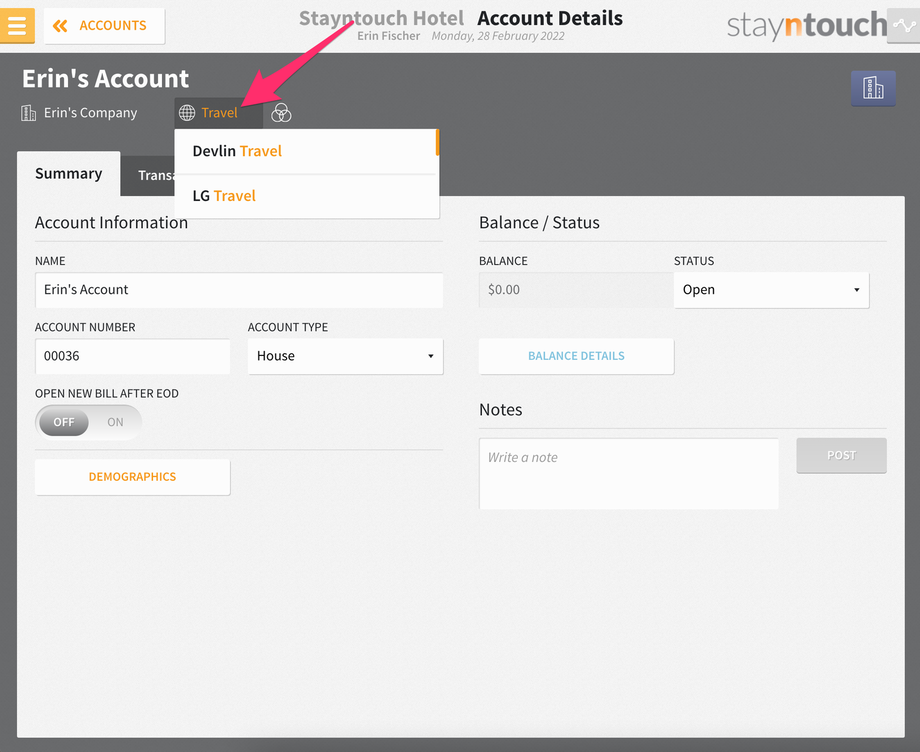Open the Demographics button
Viewport: 920px width, 752px height.
133,477
